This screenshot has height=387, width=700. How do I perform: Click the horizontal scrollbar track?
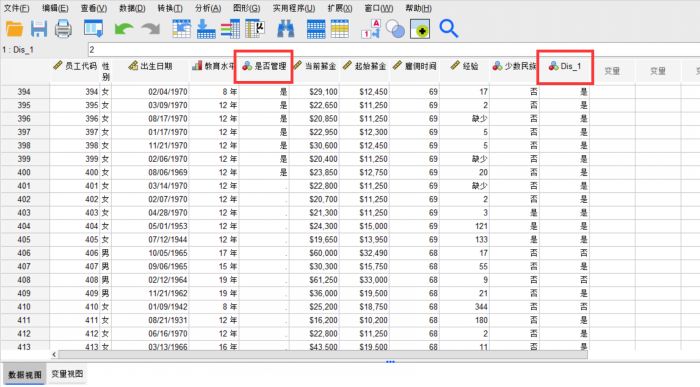[x=322, y=354]
